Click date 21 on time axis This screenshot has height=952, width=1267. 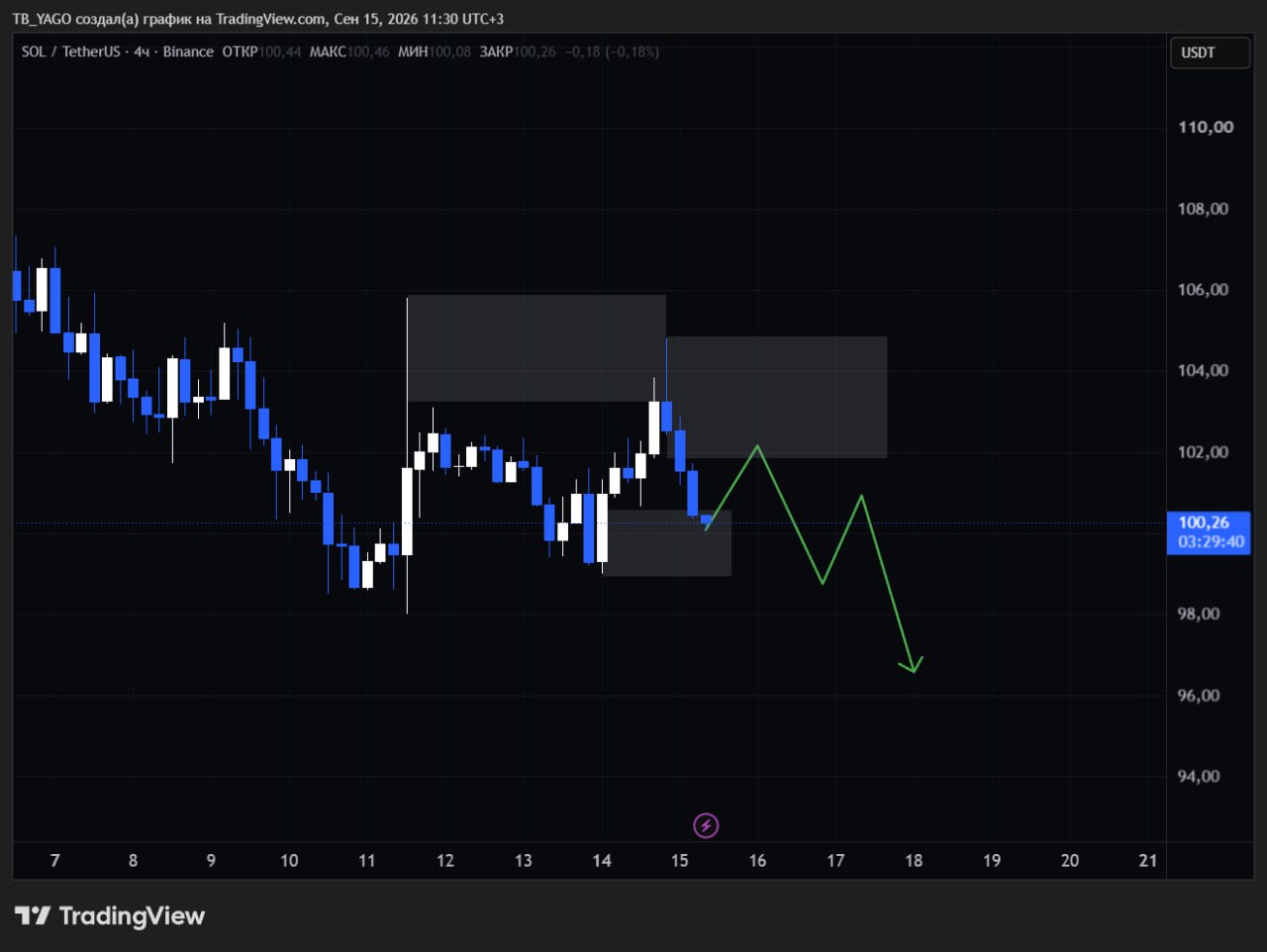point(1148,861)
